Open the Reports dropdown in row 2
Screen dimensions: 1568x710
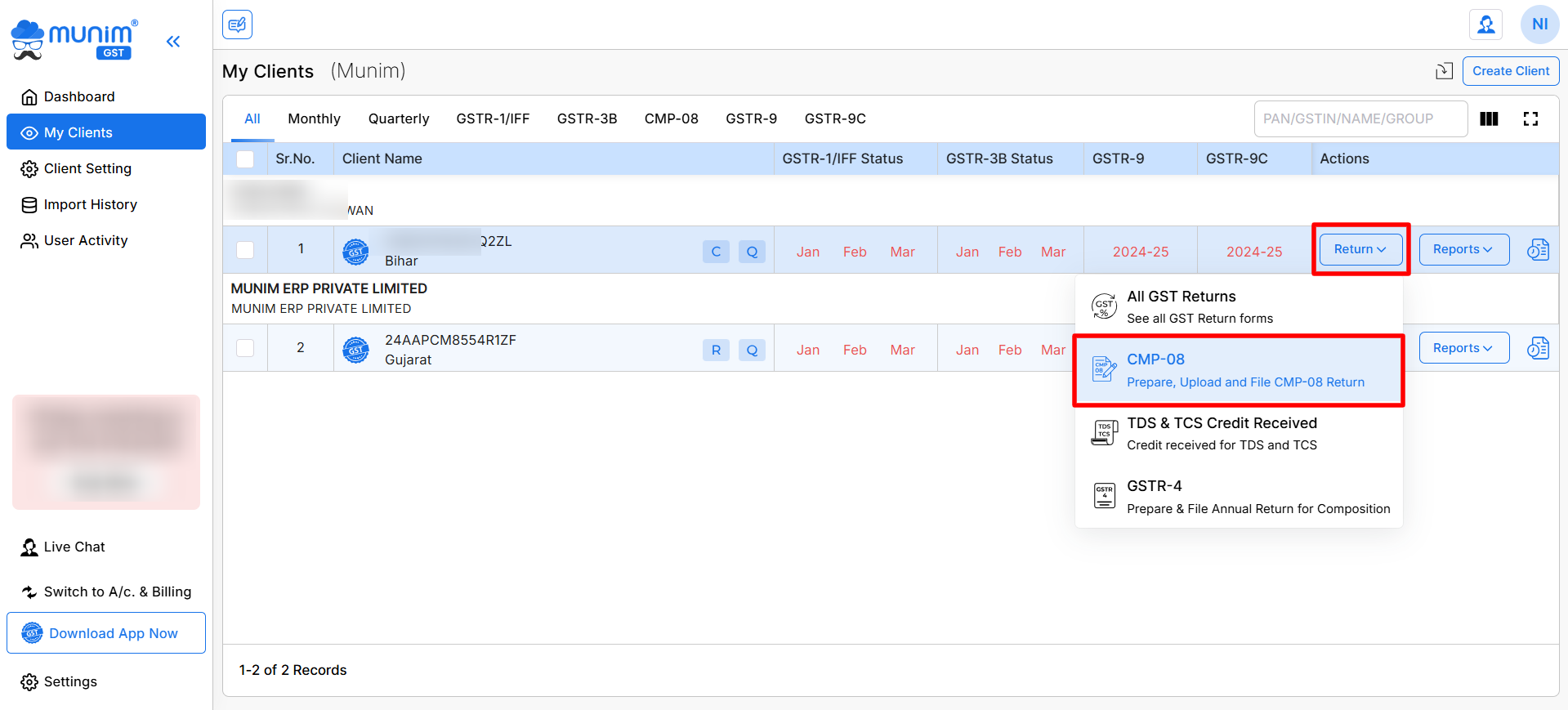click(x=1463, y=349)
